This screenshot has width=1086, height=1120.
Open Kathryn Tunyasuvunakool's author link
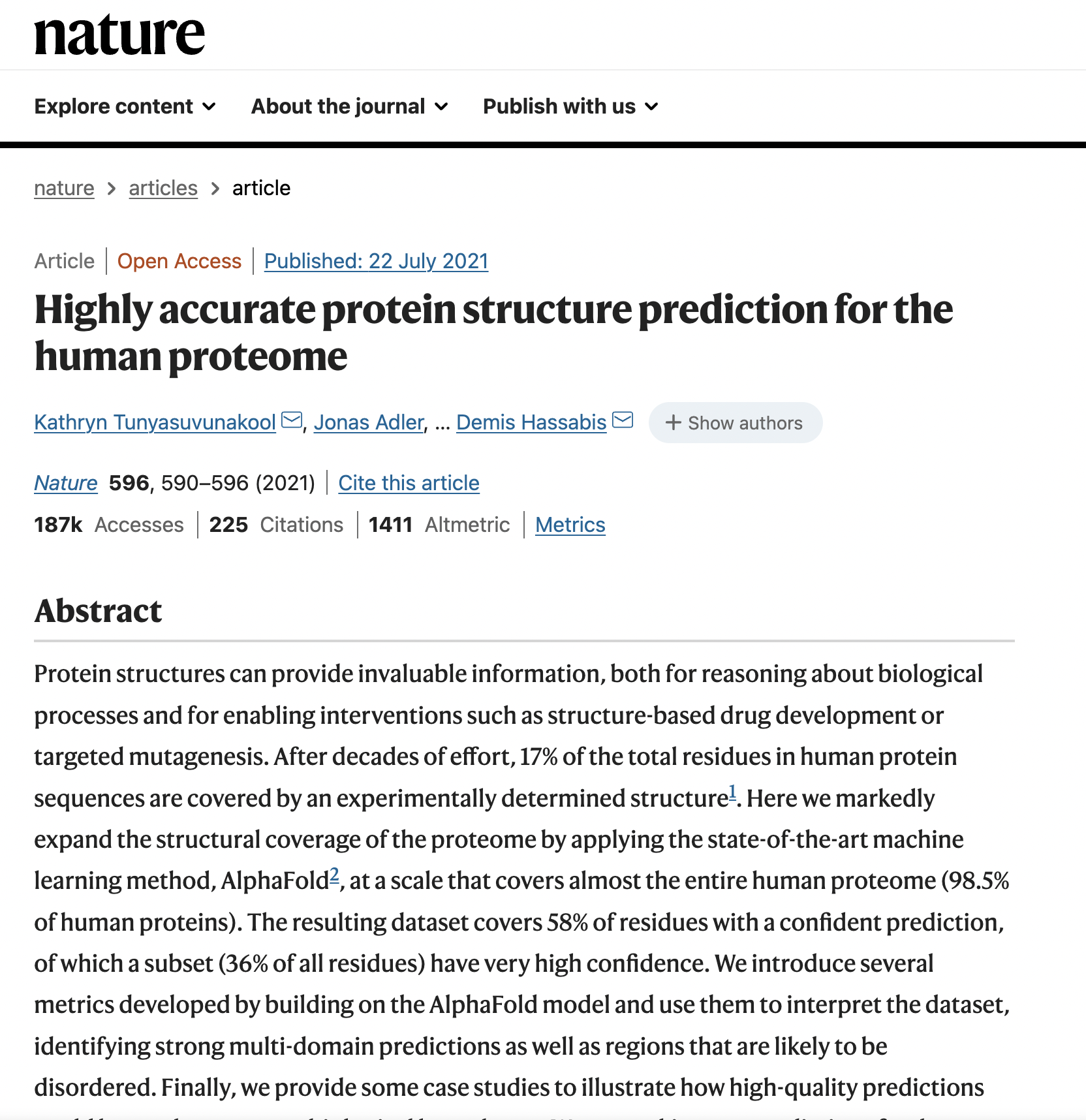[x=155, y=422]
